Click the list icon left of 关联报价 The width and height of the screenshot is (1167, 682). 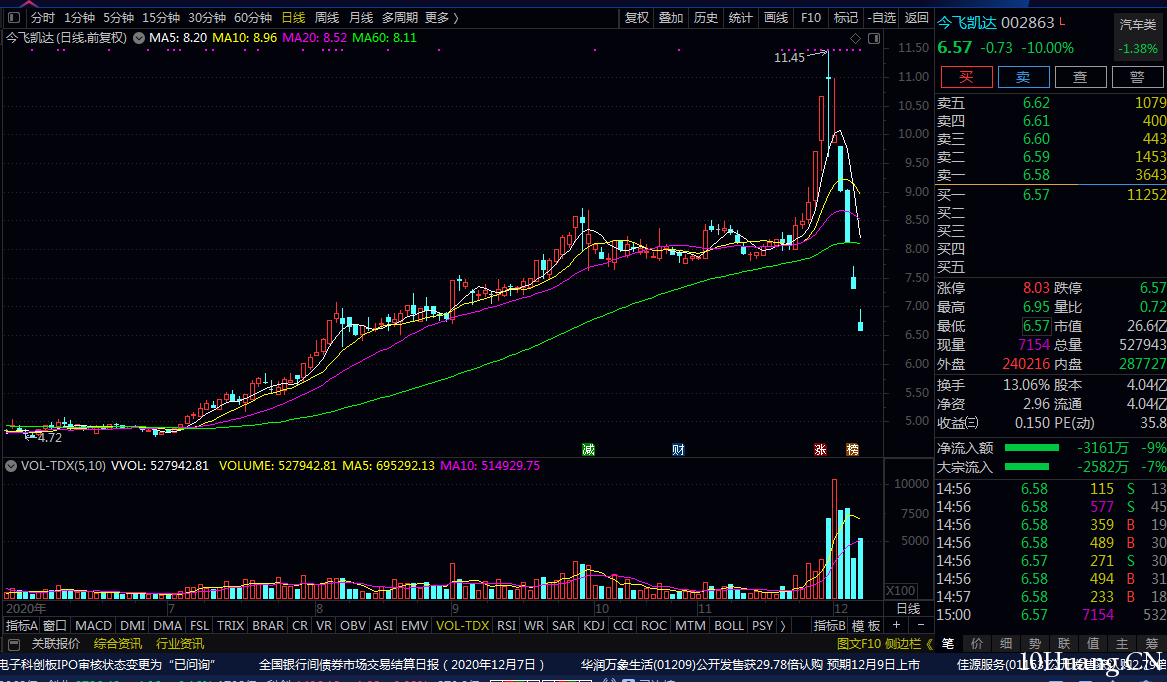click(x=14, y=644)
